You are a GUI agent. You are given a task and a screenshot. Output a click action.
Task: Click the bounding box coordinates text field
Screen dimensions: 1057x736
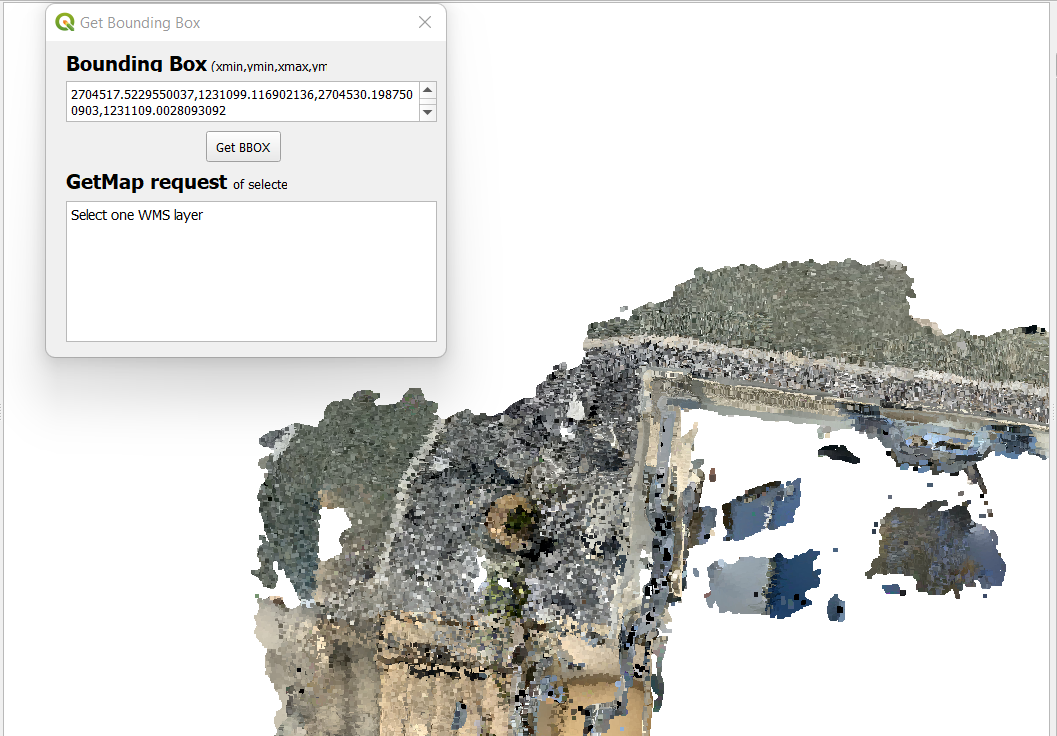point(243,102)
